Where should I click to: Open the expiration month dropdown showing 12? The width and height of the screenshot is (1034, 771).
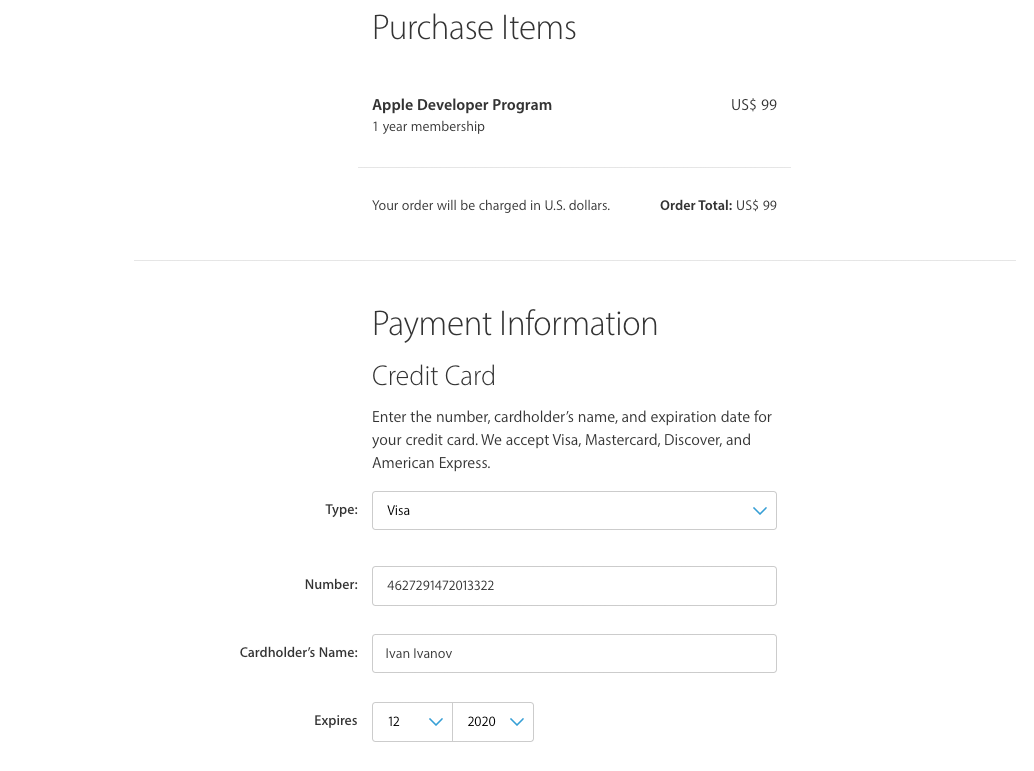click(411, 722)
